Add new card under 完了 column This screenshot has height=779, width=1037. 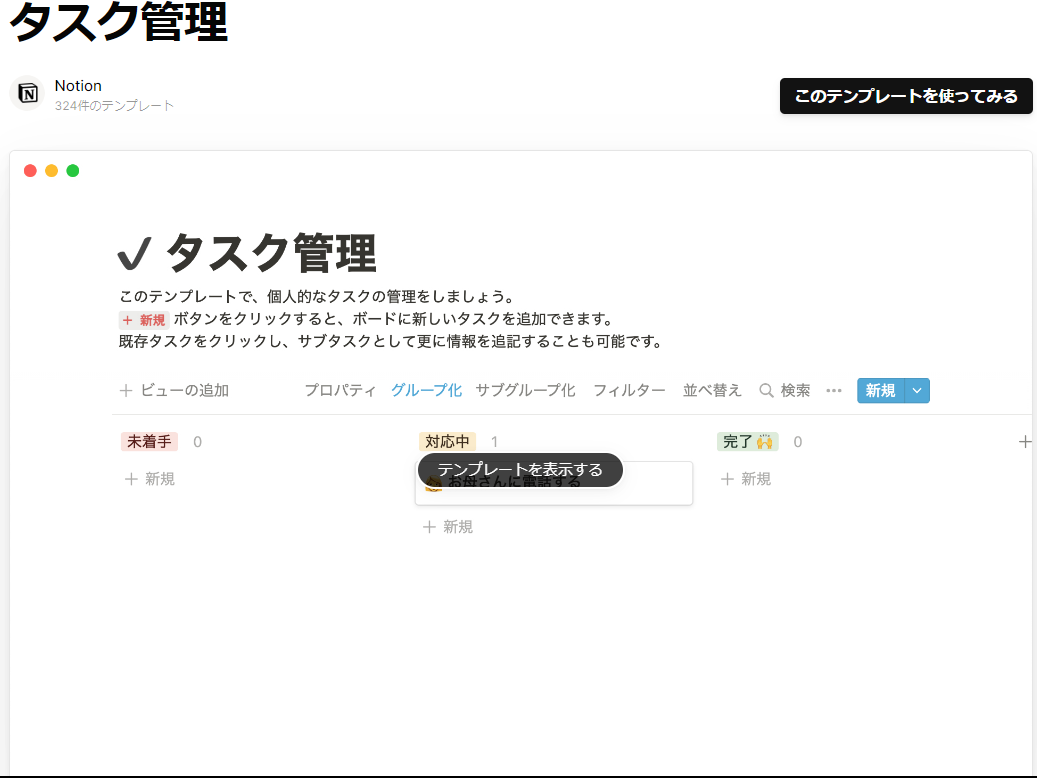[746, 479]
